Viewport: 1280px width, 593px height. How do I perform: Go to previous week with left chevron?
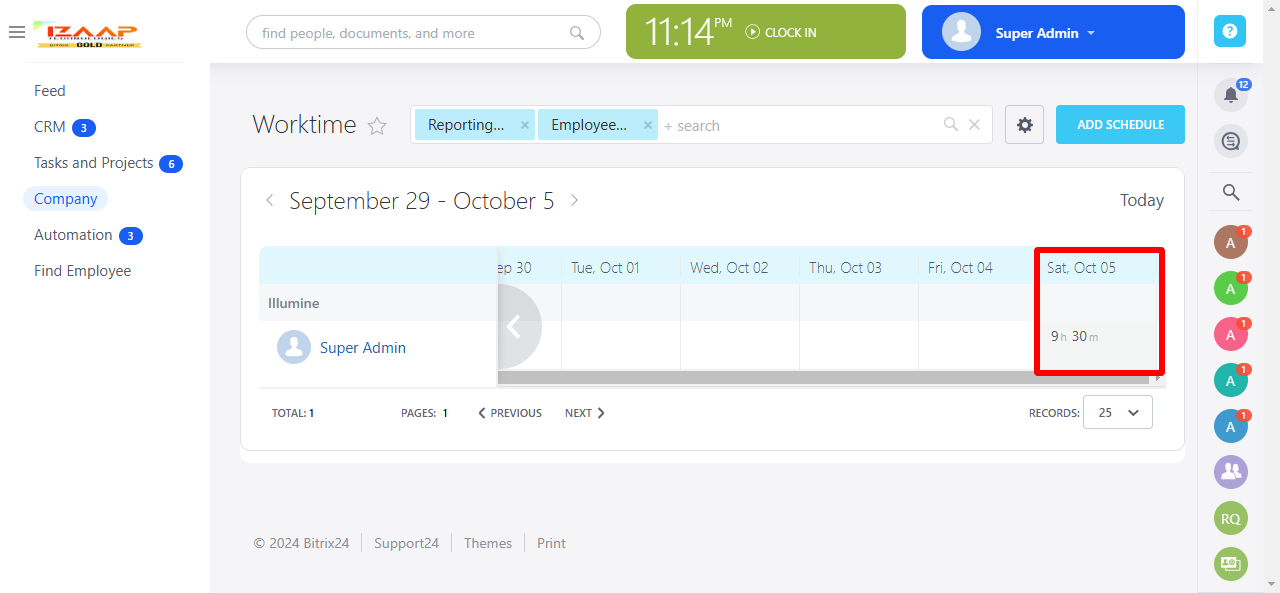tap(269, 200)
